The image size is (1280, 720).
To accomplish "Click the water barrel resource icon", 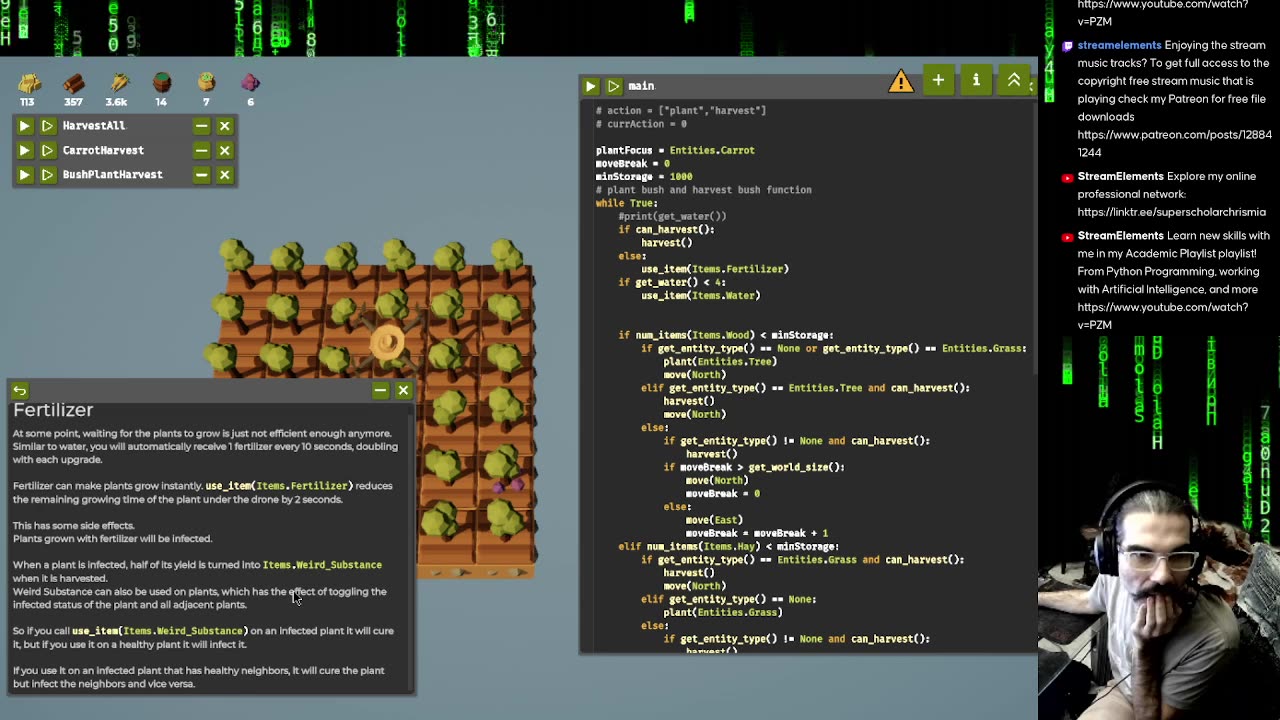I will point(162,83).
